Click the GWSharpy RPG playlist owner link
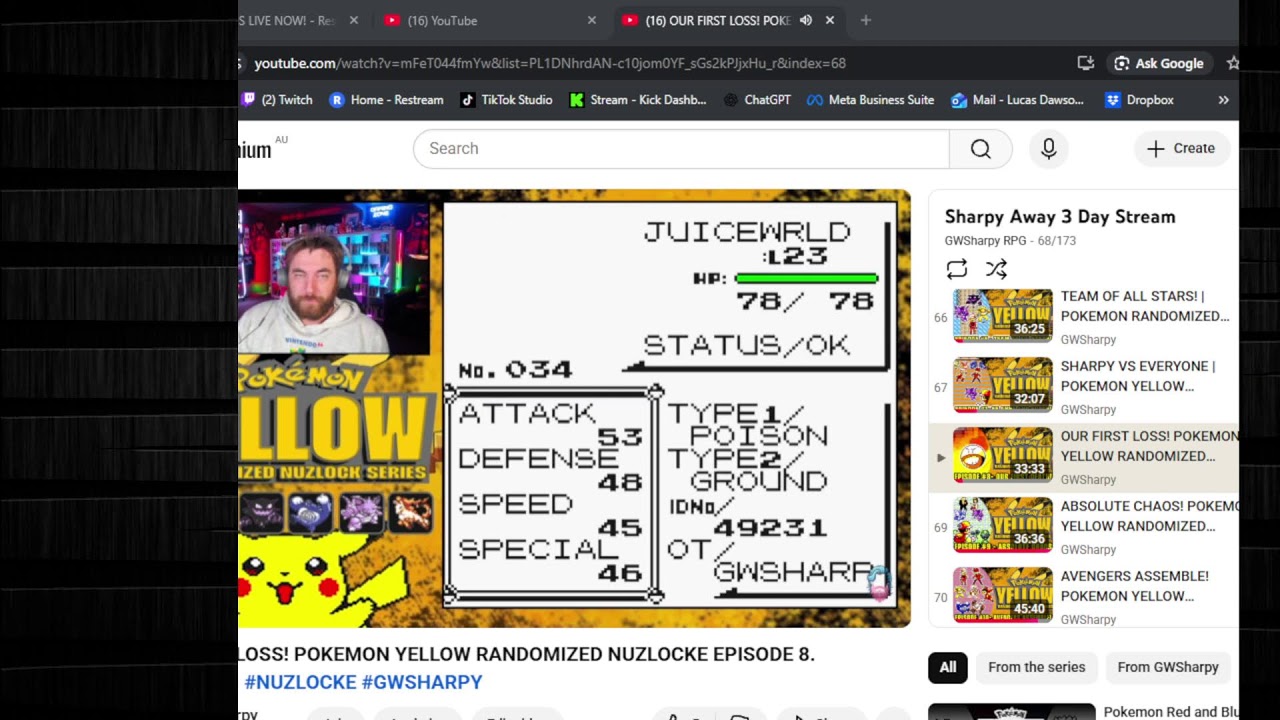The width and height of the screenshot is (1280, 720). [985, 241]
